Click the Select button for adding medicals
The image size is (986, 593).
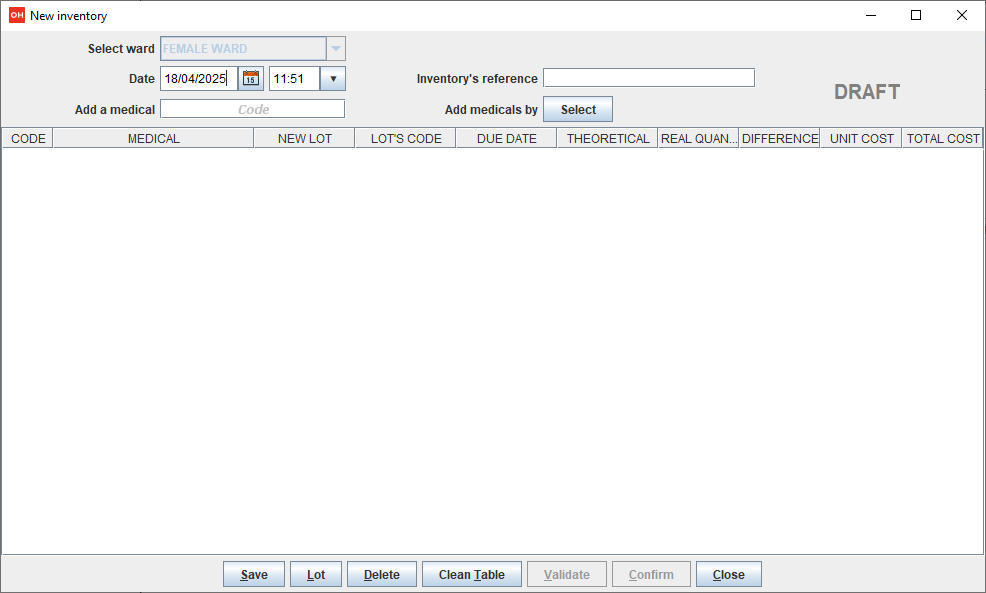pyautogui.click(x=577, y=110)
